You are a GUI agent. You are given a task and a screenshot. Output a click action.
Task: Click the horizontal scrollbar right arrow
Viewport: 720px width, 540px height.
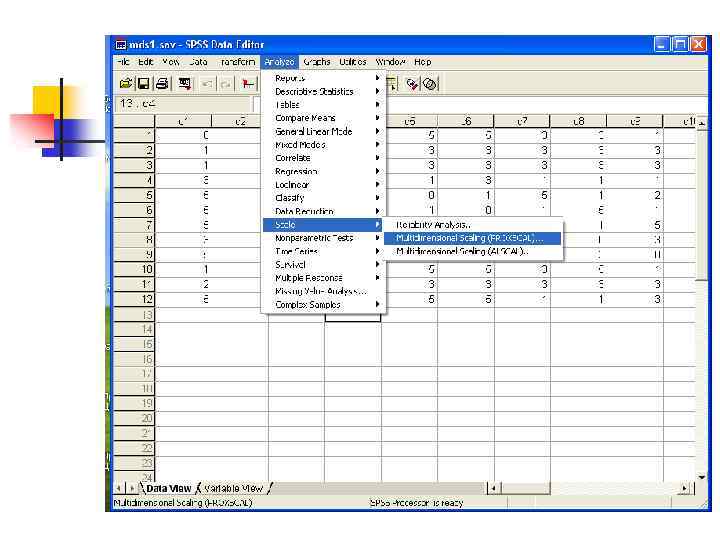684,488
